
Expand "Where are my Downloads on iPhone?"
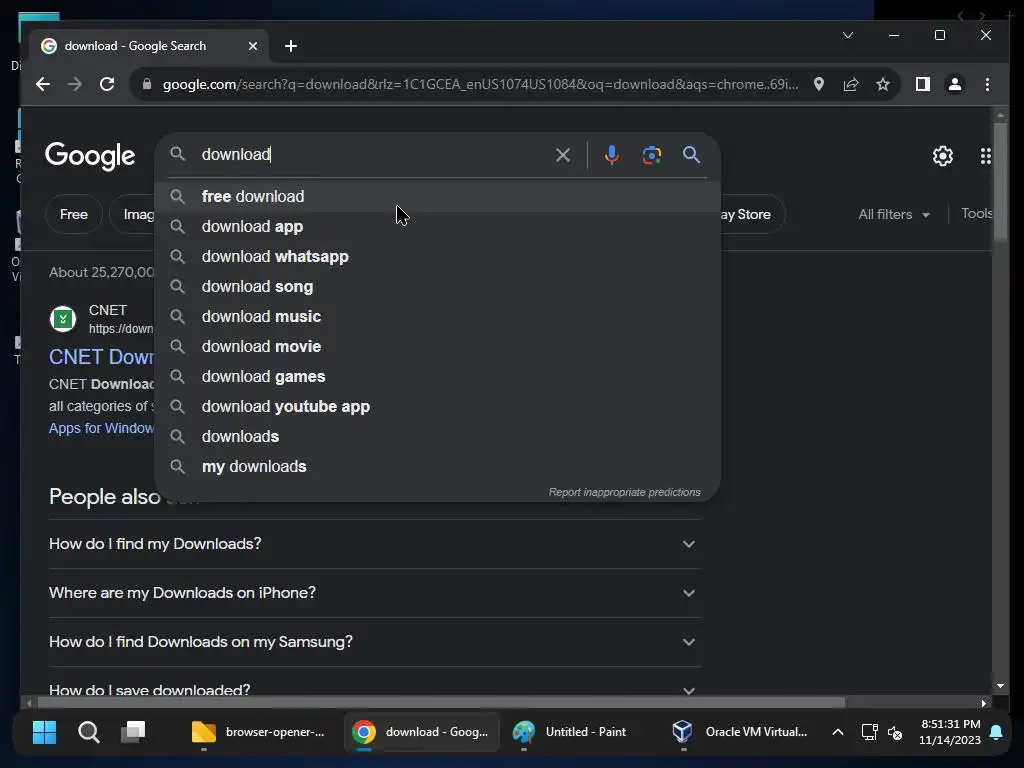[374, 593]
